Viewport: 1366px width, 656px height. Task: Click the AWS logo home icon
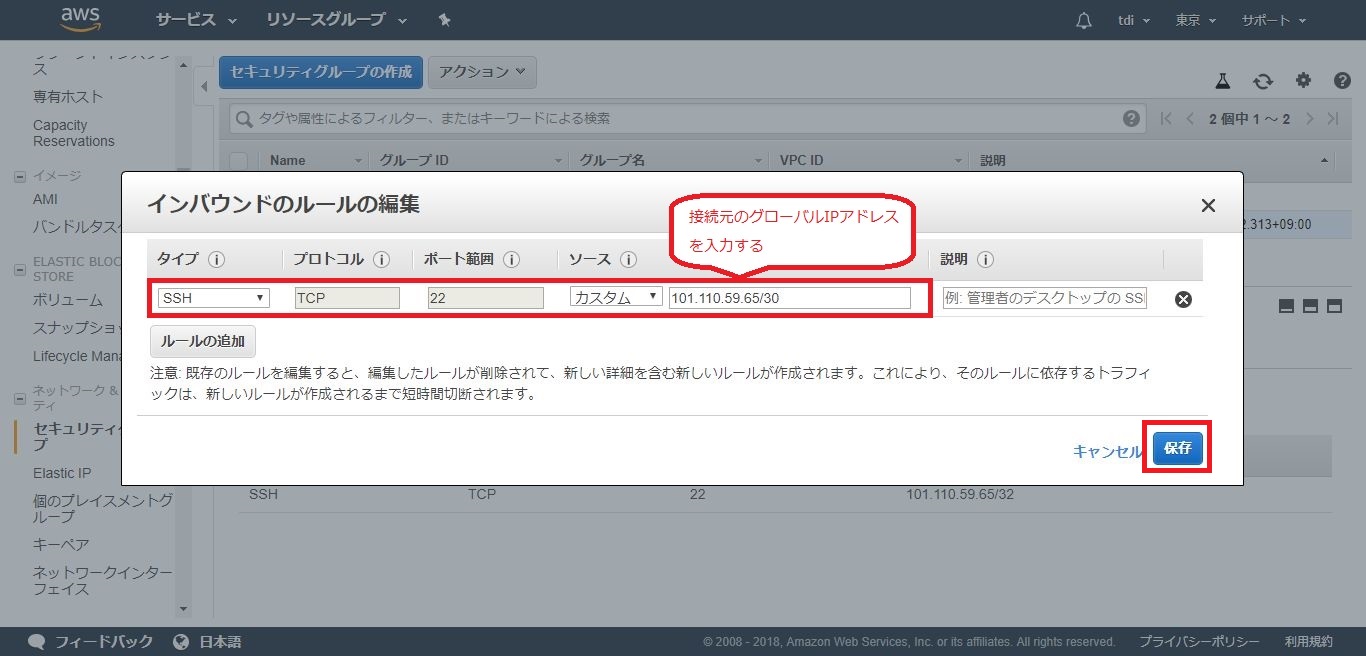(x=80, y=19)
